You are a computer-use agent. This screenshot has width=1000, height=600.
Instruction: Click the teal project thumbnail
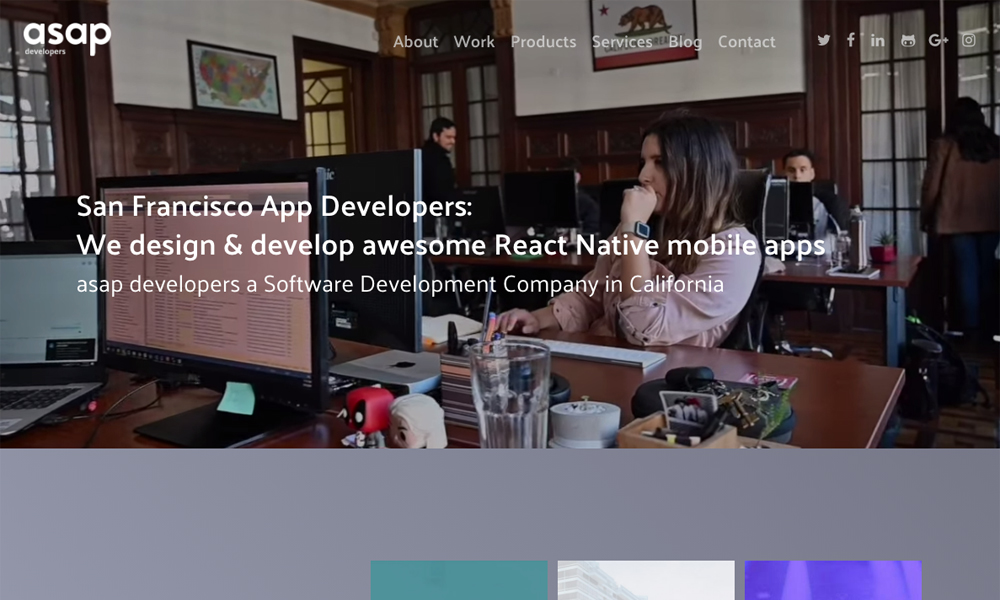(459, 580)
